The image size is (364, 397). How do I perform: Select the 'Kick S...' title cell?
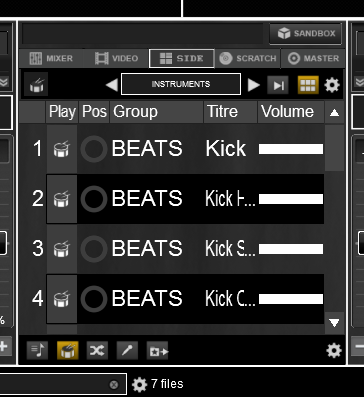pos(230,249)
